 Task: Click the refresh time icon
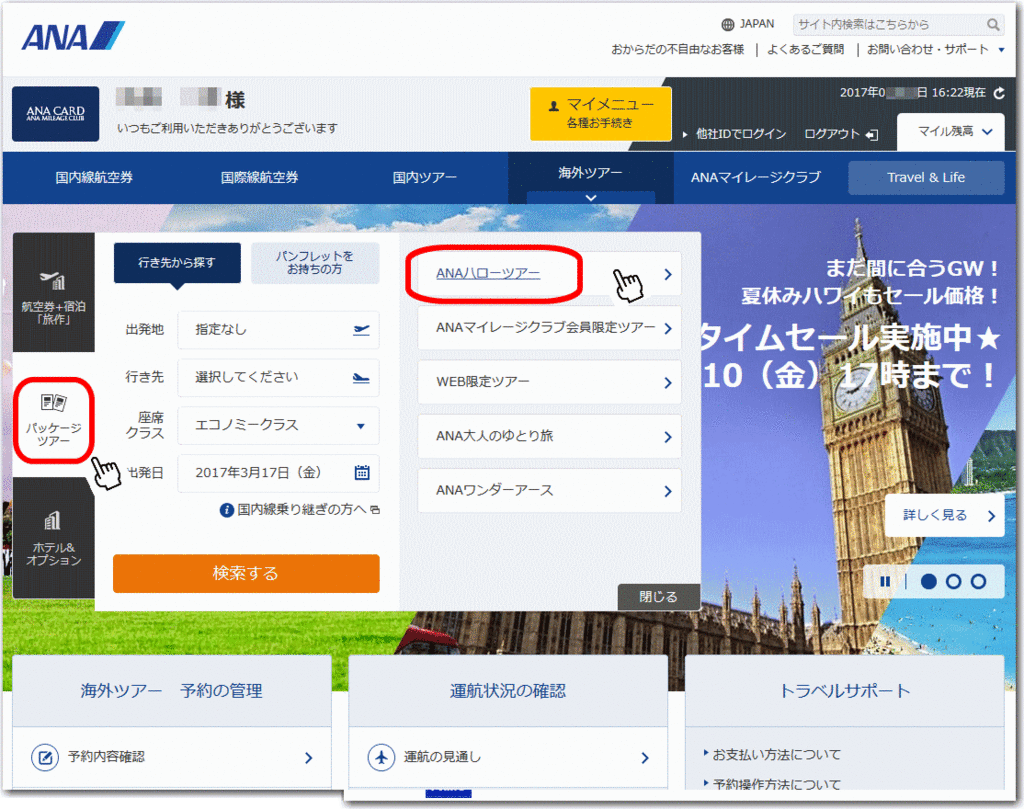[999, 93]
